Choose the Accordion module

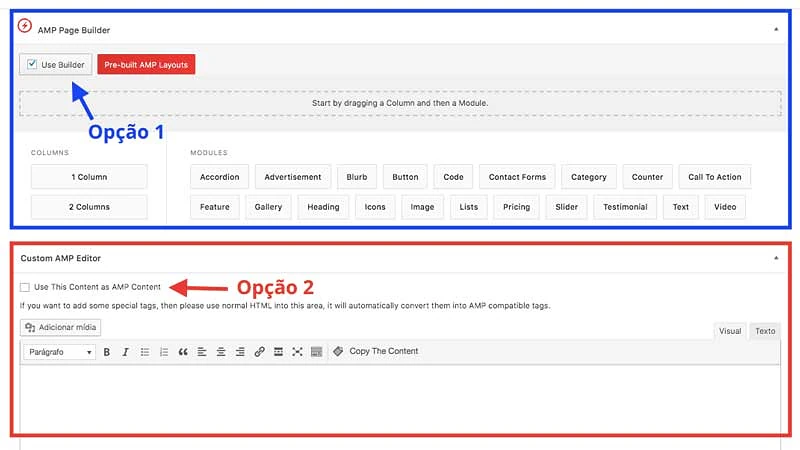(219, 177)
